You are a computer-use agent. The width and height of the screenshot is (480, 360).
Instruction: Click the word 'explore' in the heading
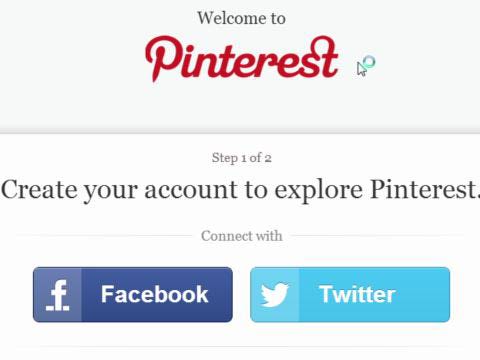pos(318,191)
